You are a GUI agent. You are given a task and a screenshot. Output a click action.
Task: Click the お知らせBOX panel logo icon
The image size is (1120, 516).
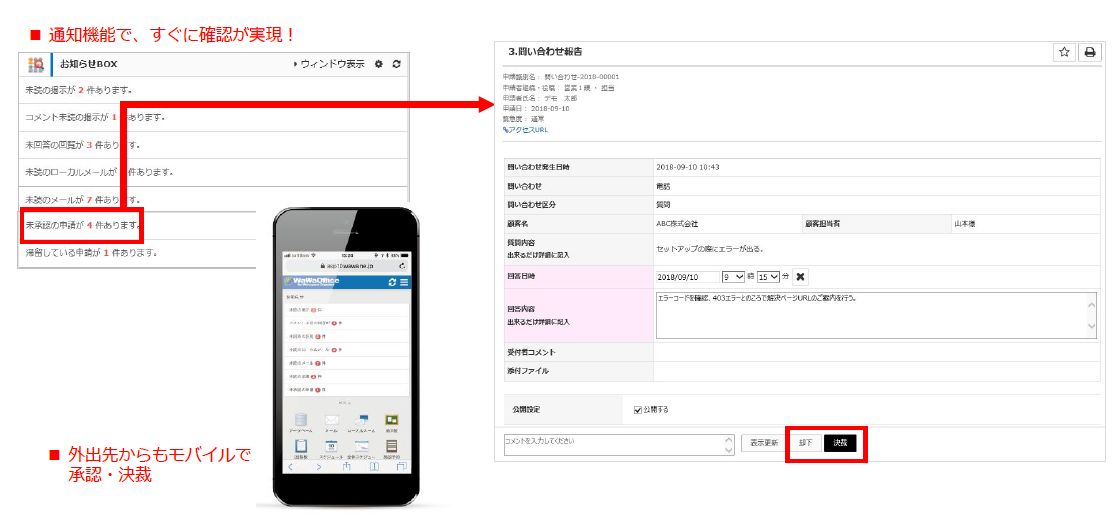coord(36,64)
